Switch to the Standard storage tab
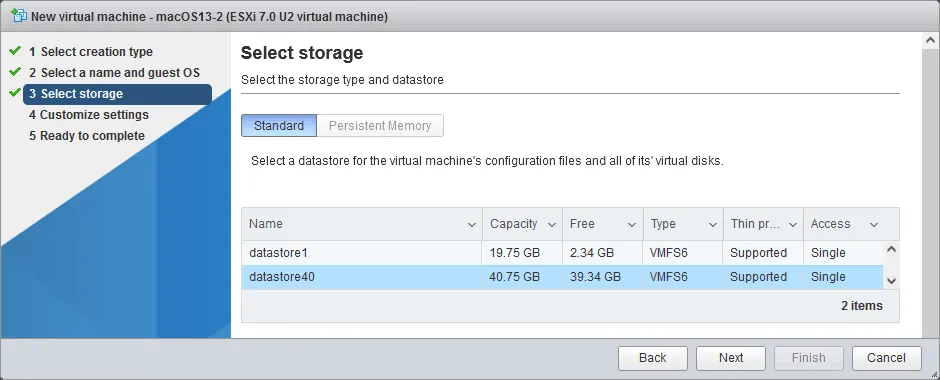This screenshot has width=940, height=380. pyautogui.click(x=279, y=126)
